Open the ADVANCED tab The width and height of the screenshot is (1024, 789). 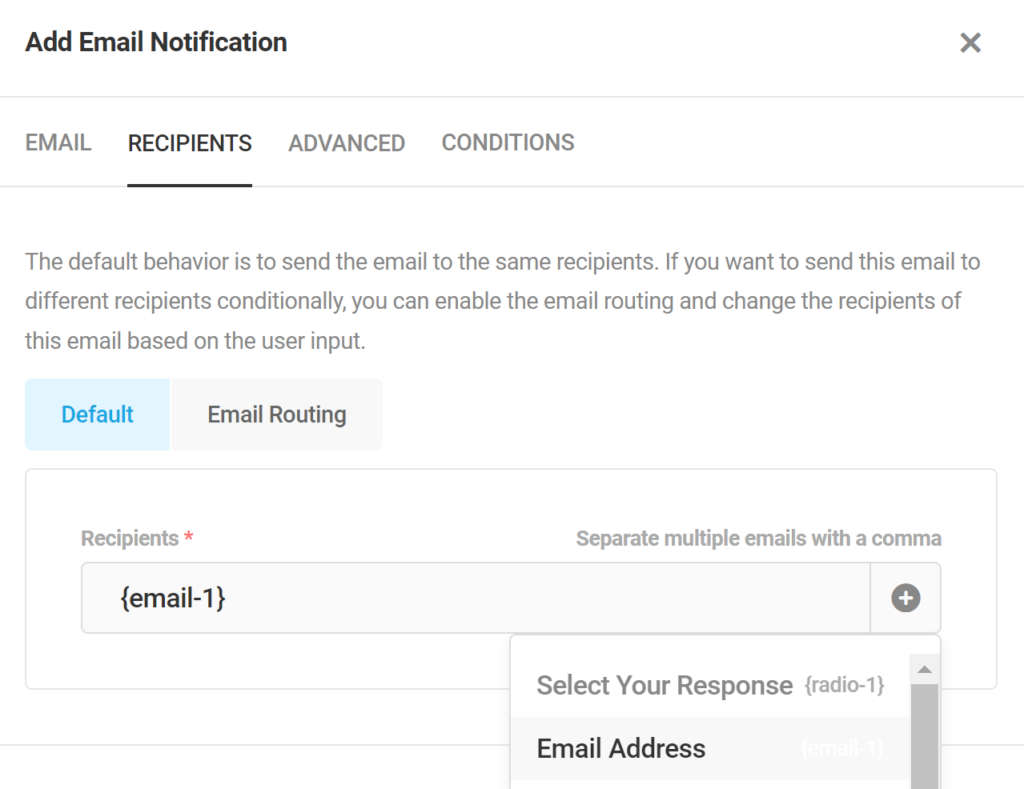tap(346, 143)
